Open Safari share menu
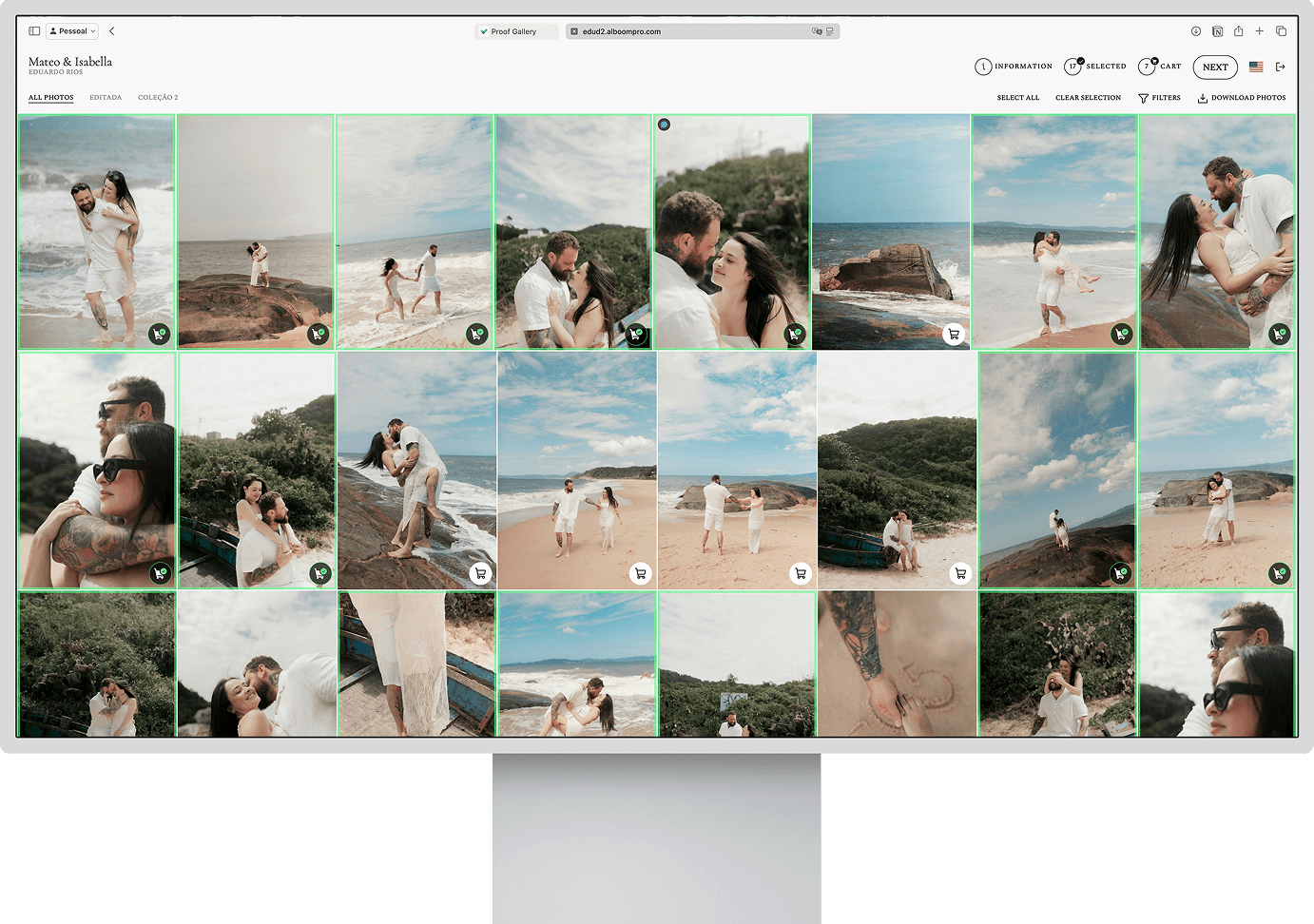Viewport: 1314px width, 924px height. [1238, 31]
